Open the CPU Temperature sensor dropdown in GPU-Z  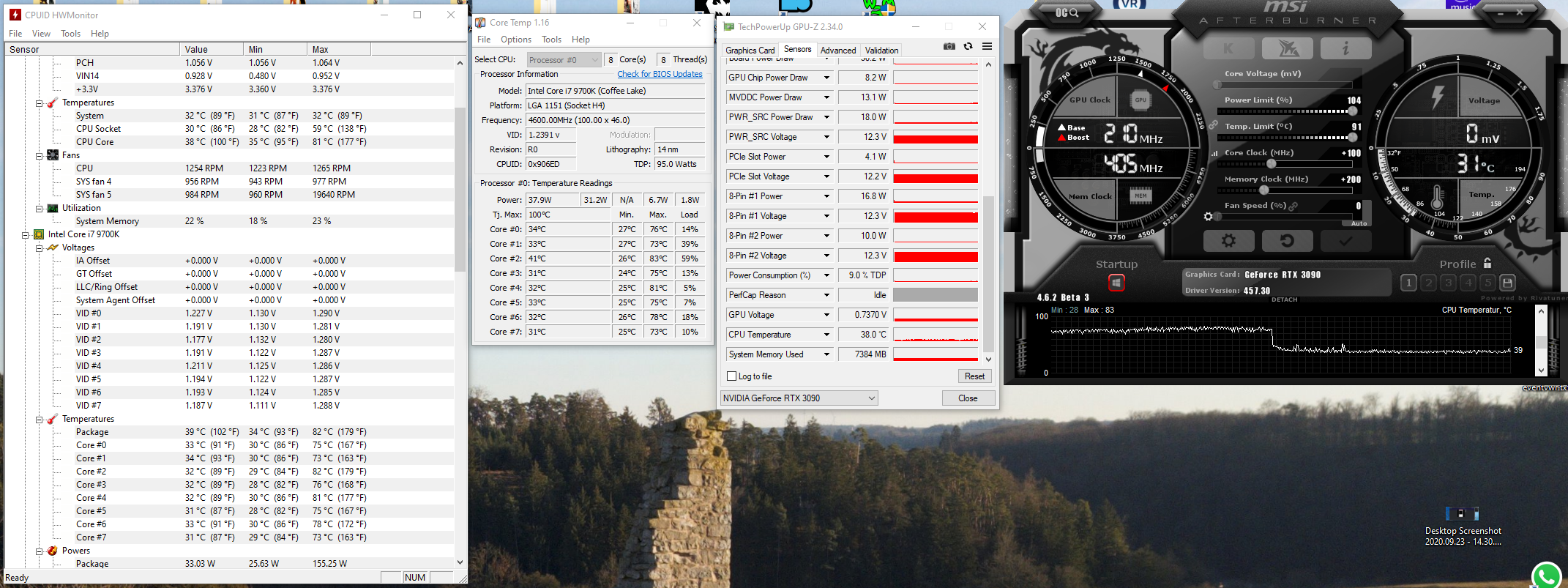point(826,335)
